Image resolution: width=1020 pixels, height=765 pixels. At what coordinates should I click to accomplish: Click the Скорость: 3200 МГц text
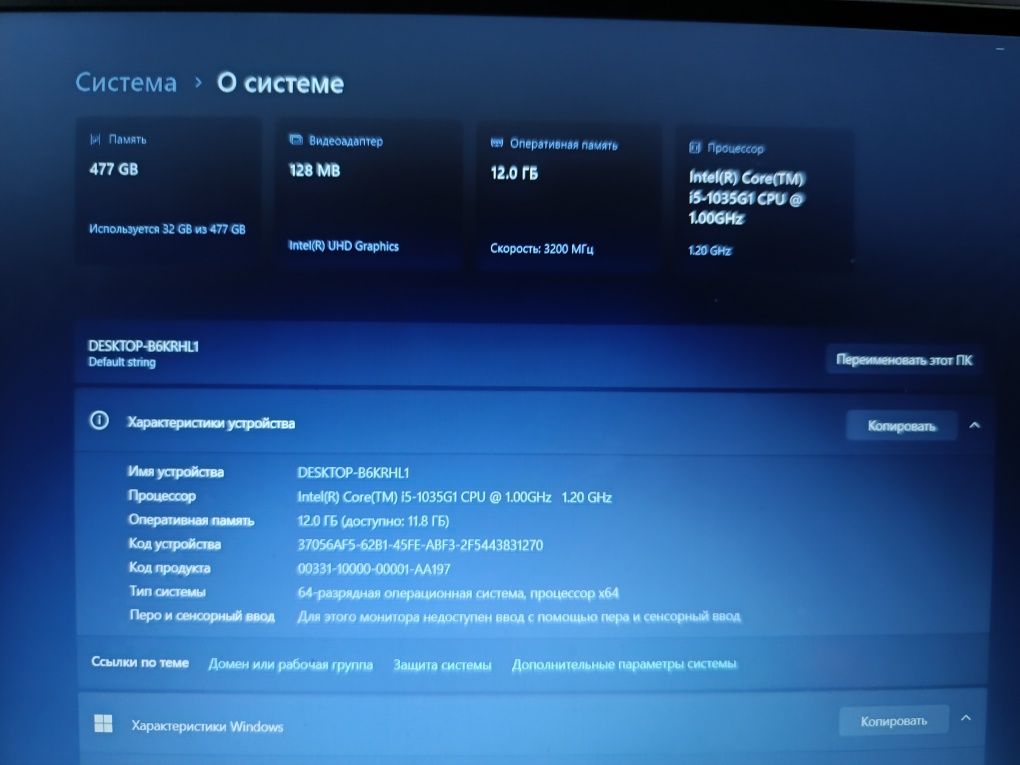542,248
